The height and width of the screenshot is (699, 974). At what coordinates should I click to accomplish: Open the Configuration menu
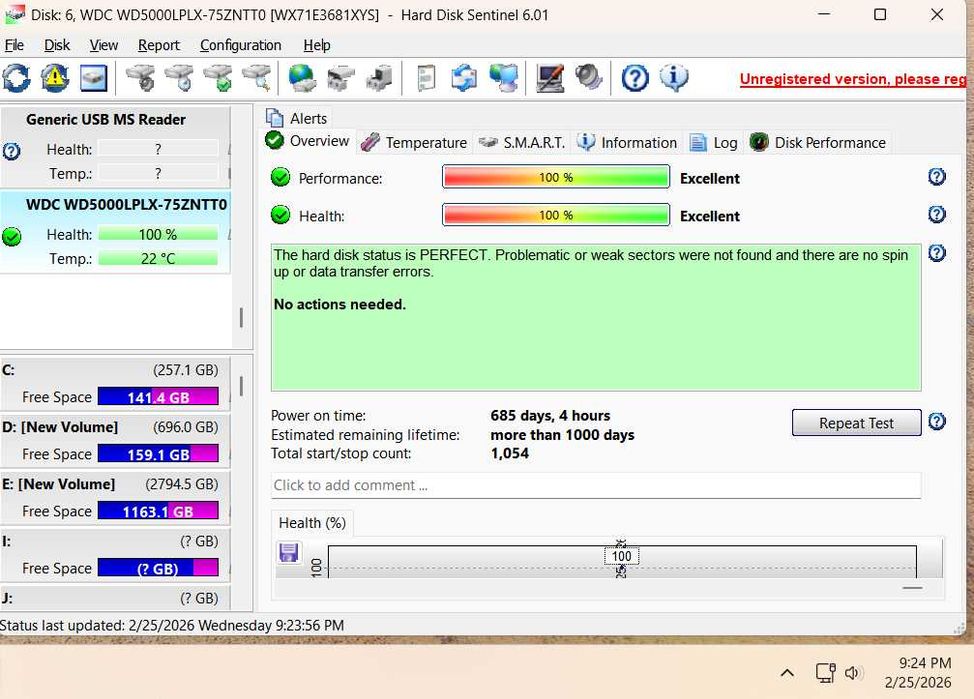coord(240,45)
